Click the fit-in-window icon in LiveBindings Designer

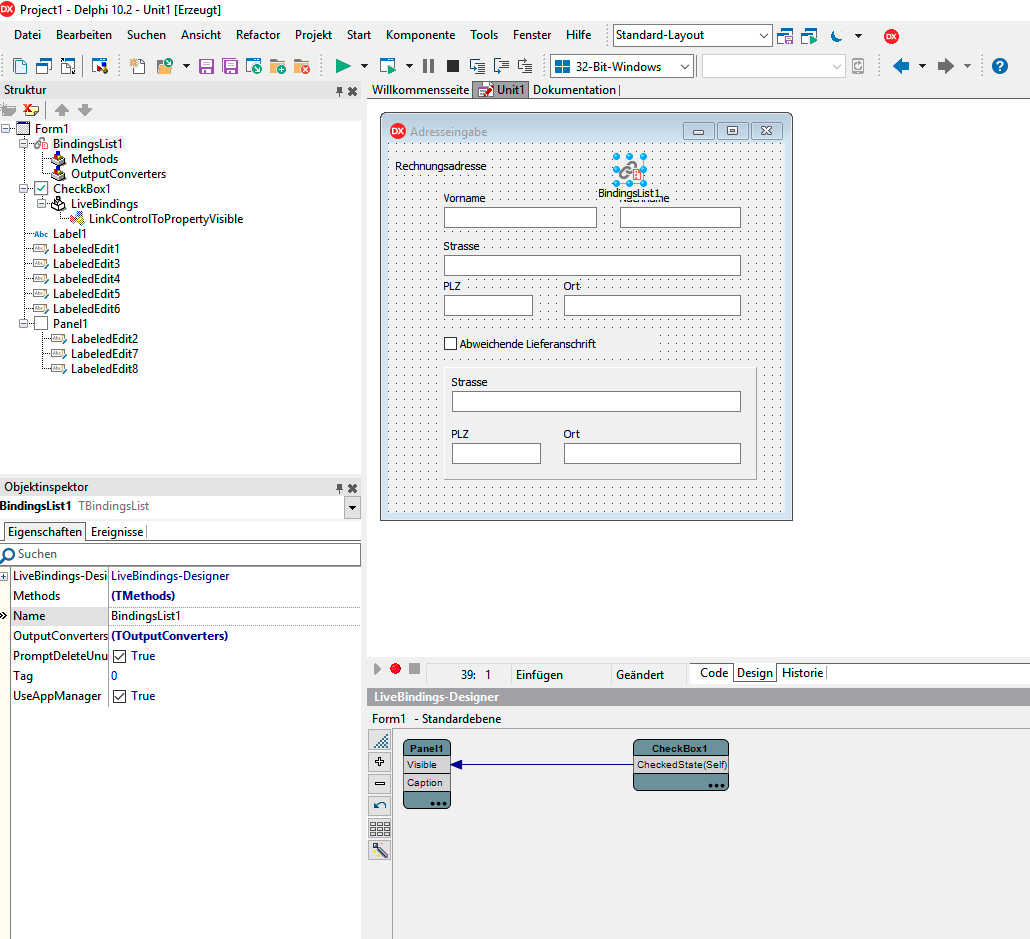(x=380, y=741)
